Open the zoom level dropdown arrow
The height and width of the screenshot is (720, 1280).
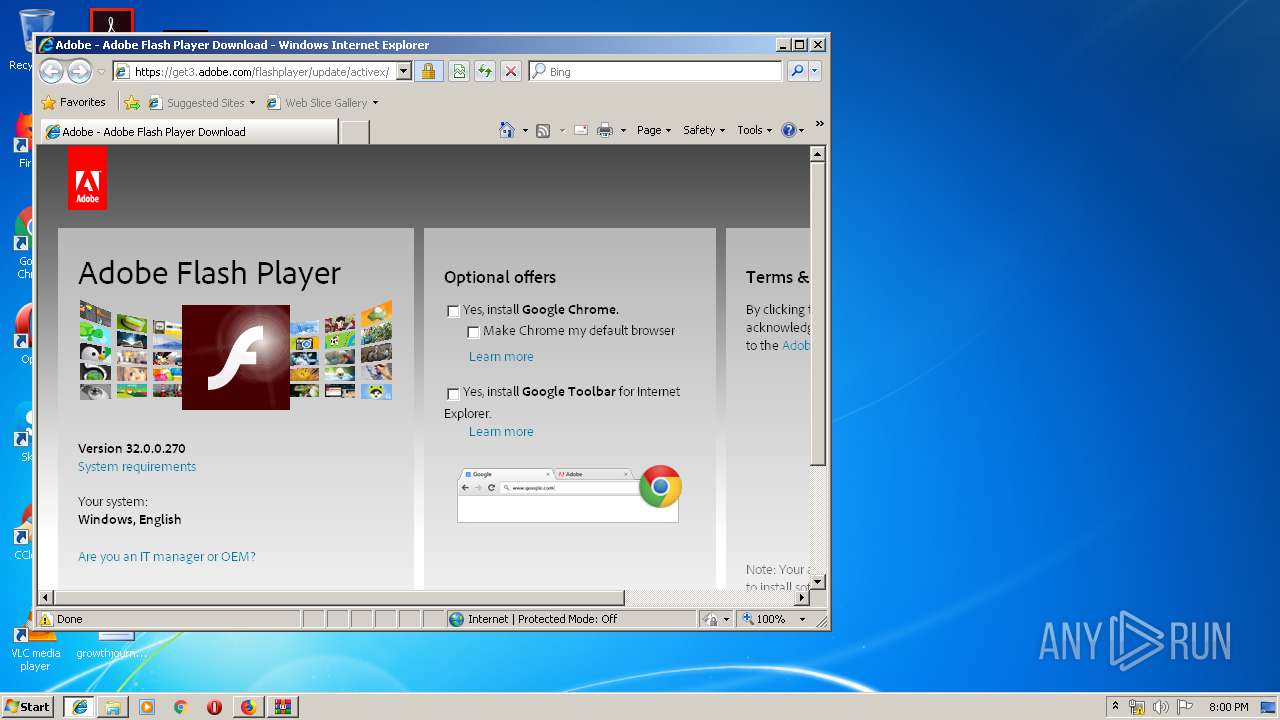(802, 619)
